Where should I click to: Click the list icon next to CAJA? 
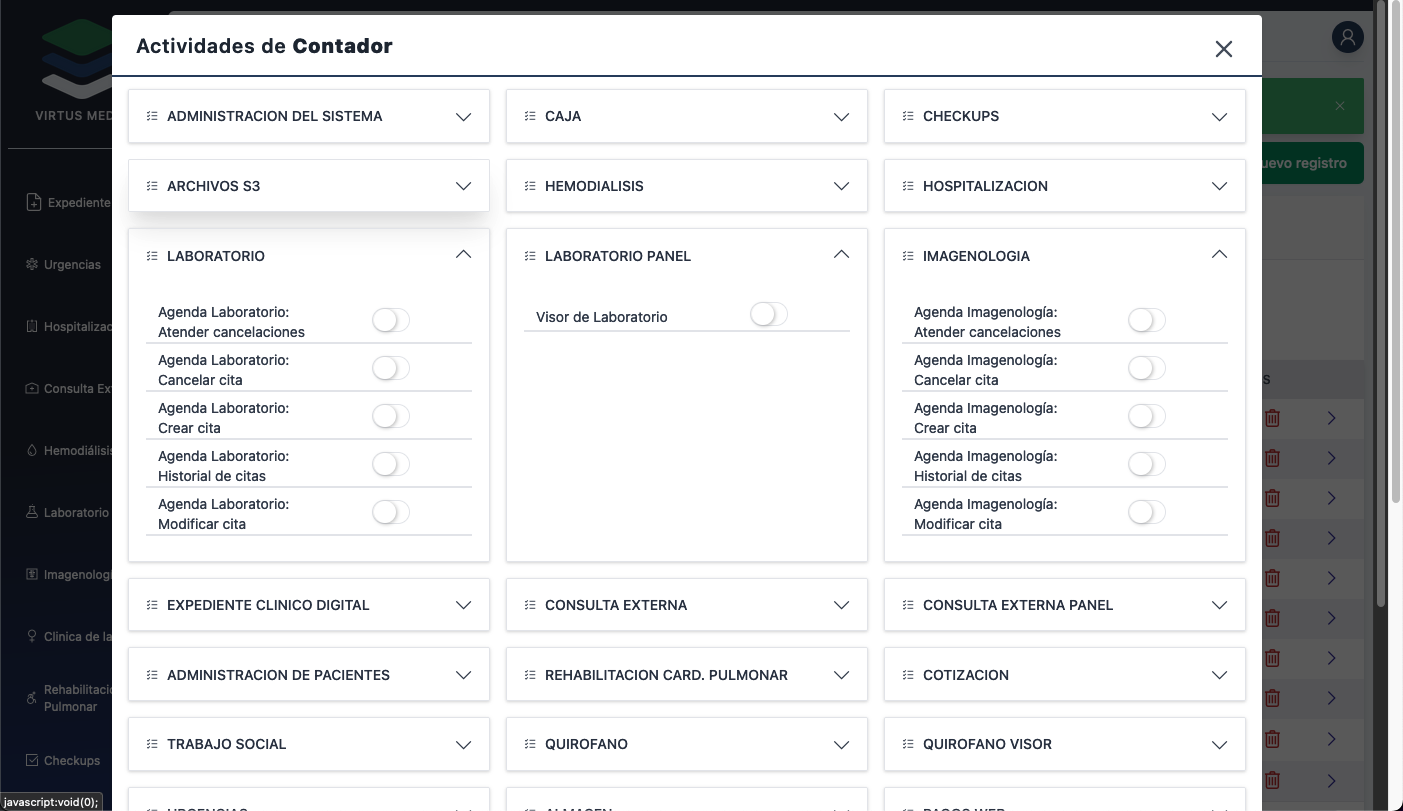[x=530, y=116]
